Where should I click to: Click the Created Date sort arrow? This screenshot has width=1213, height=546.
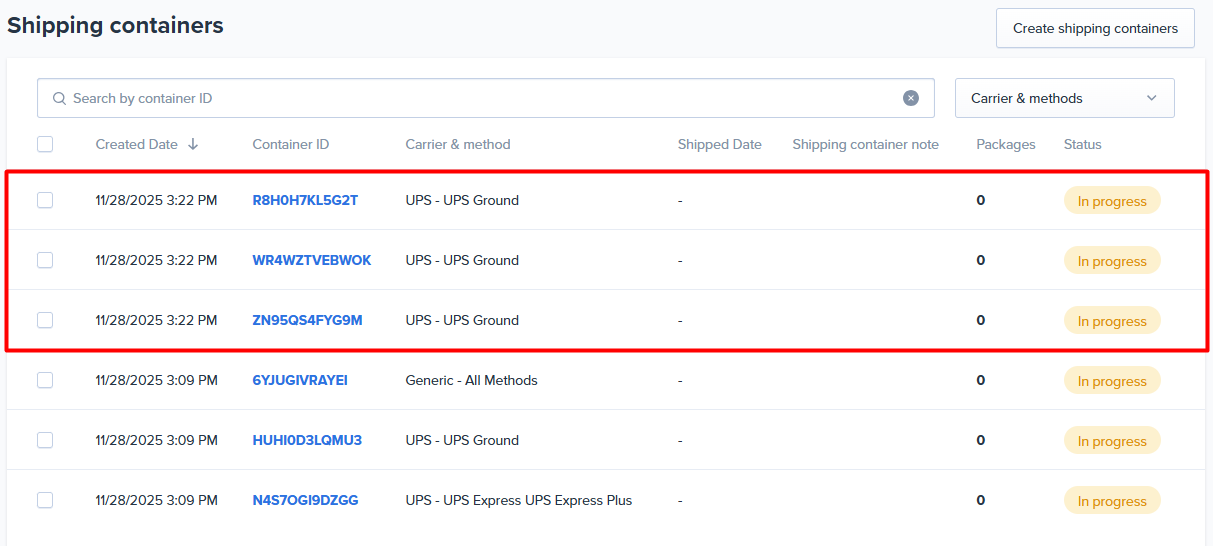tap(193, 144)
